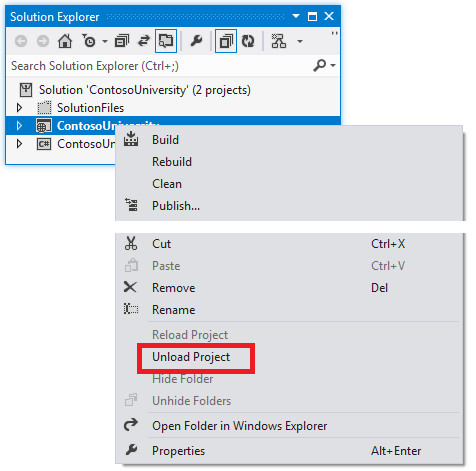Click the highlighted web project icon
Viewport: 476px width, 471px height.
tap(44, 126)
